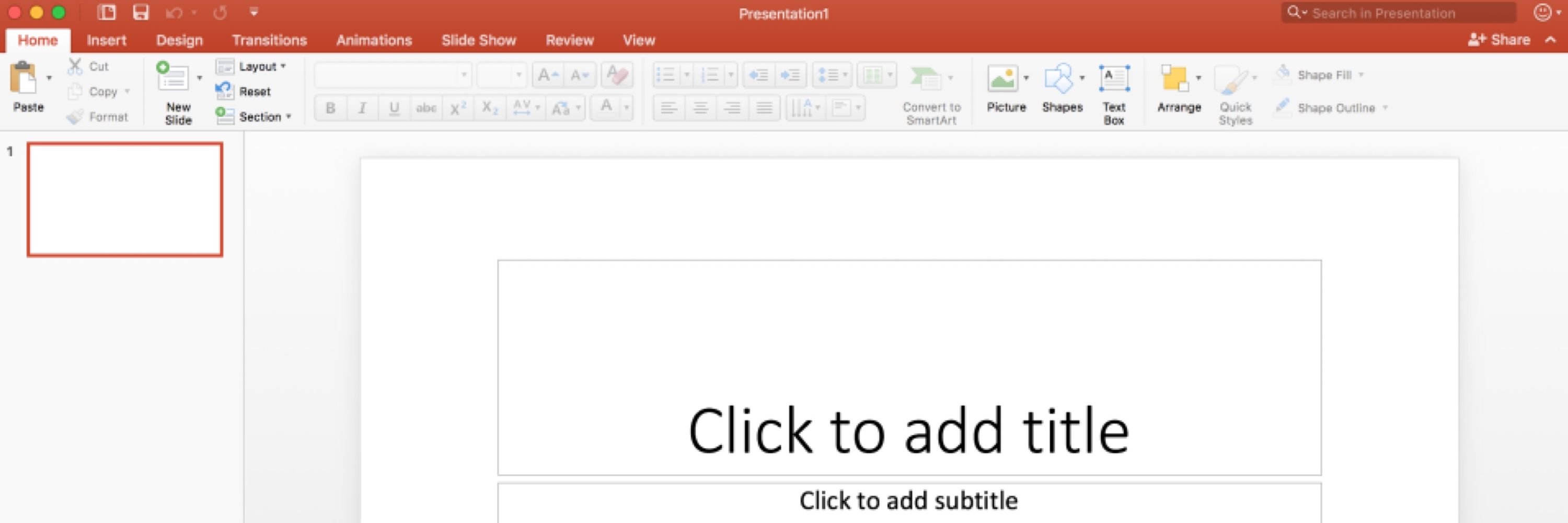Viewport: 1568px width, 523px height.
Task: Go to the Slide Show tab
Action: point(479,40)
